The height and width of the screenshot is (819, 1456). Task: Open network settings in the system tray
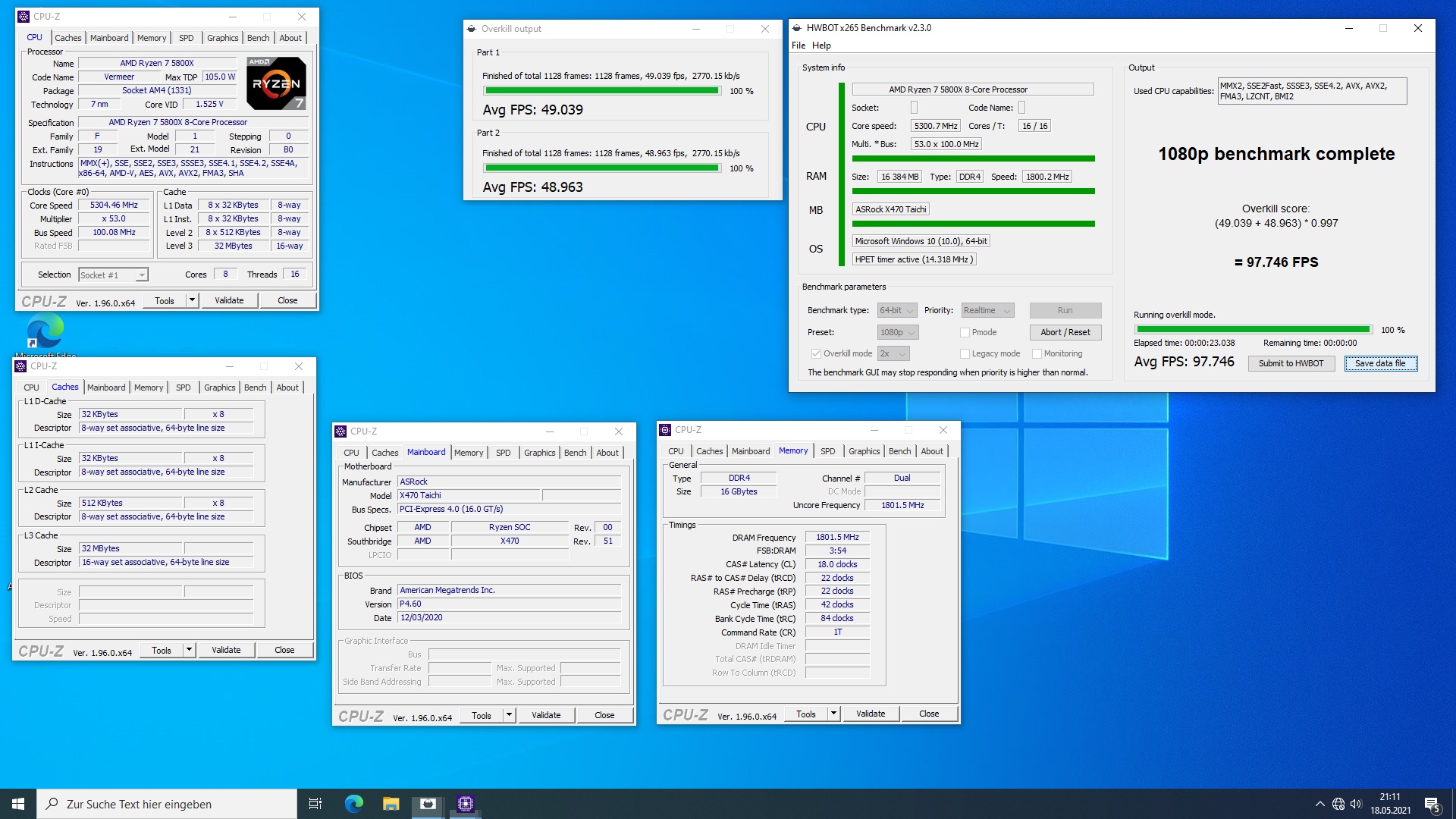tap(1338, 804)
